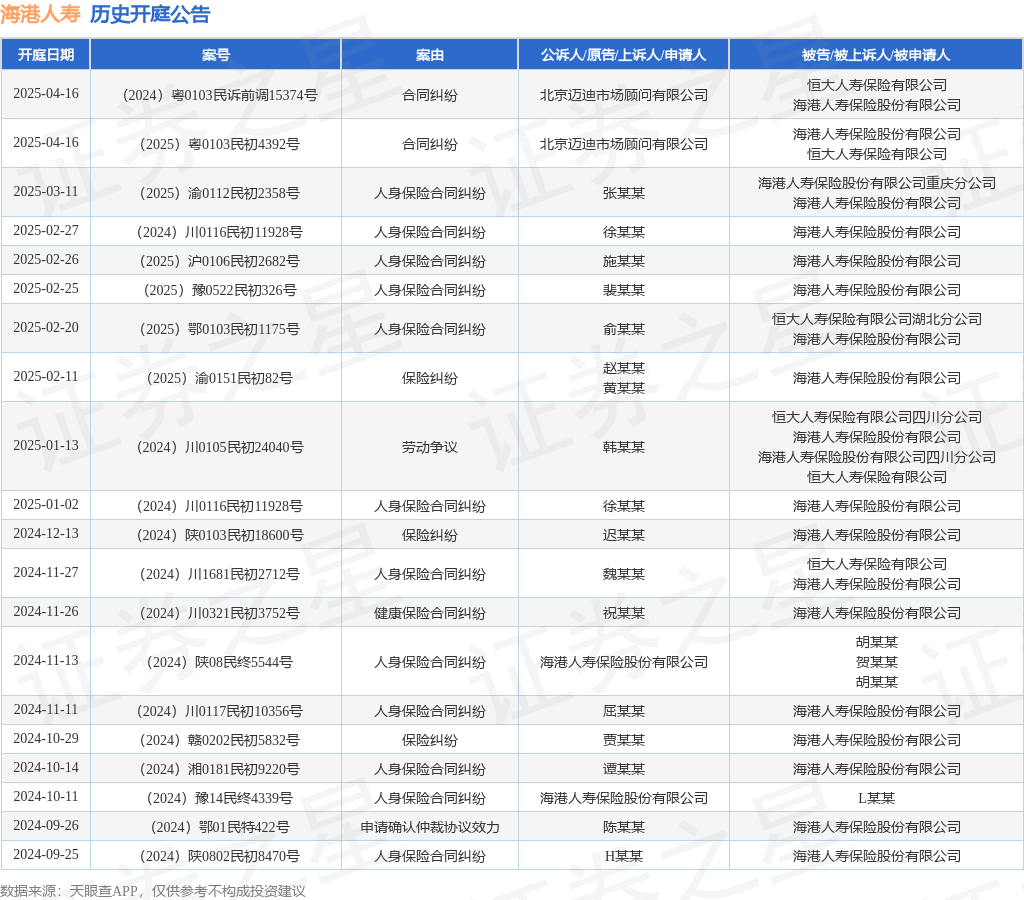The width and height of the screenshot is (1024, 900).
Task: Click defendant L某某
Action: (876, 798)
